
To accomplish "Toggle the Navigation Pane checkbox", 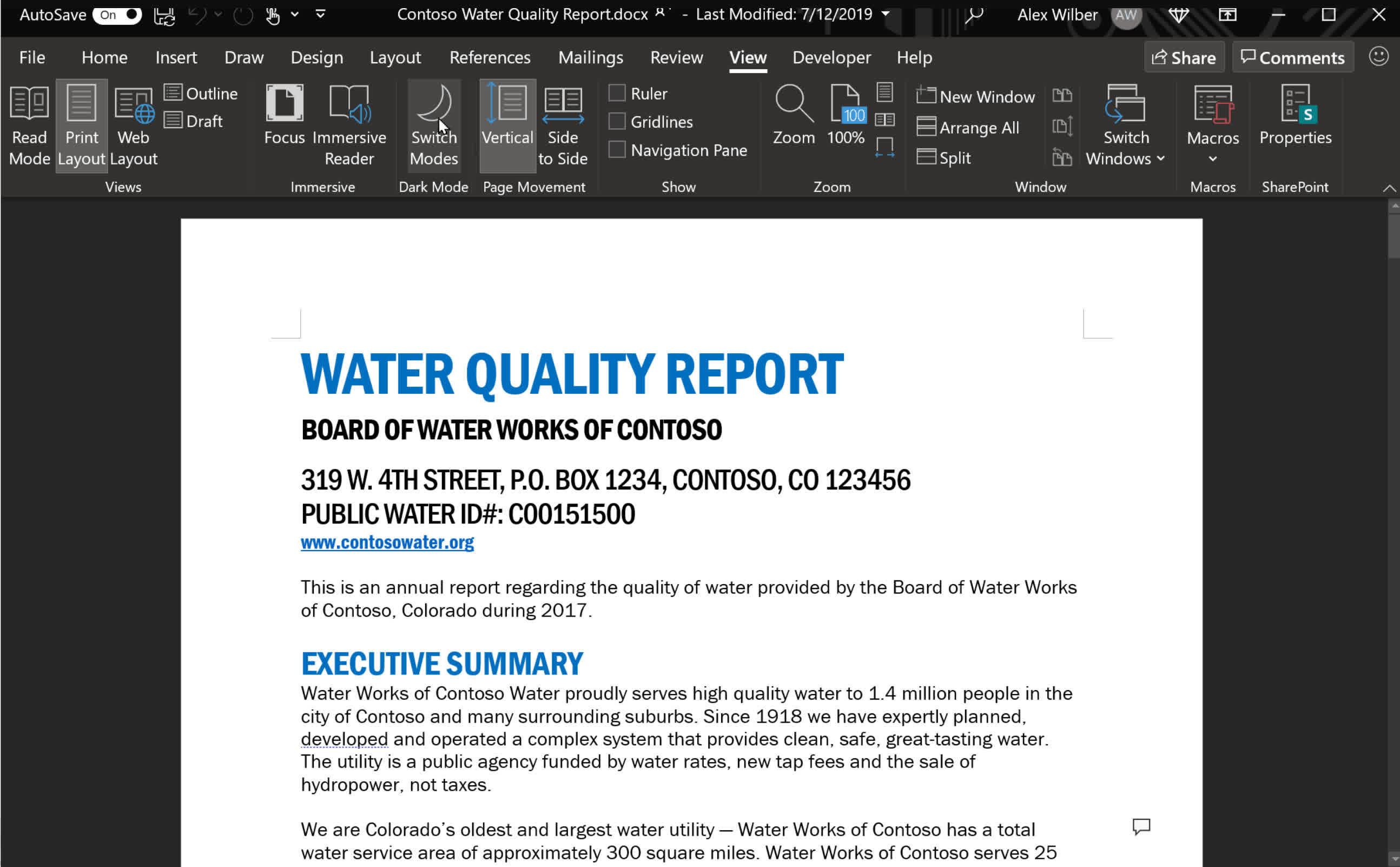I will pyautogui.click(x=617, y=149).
